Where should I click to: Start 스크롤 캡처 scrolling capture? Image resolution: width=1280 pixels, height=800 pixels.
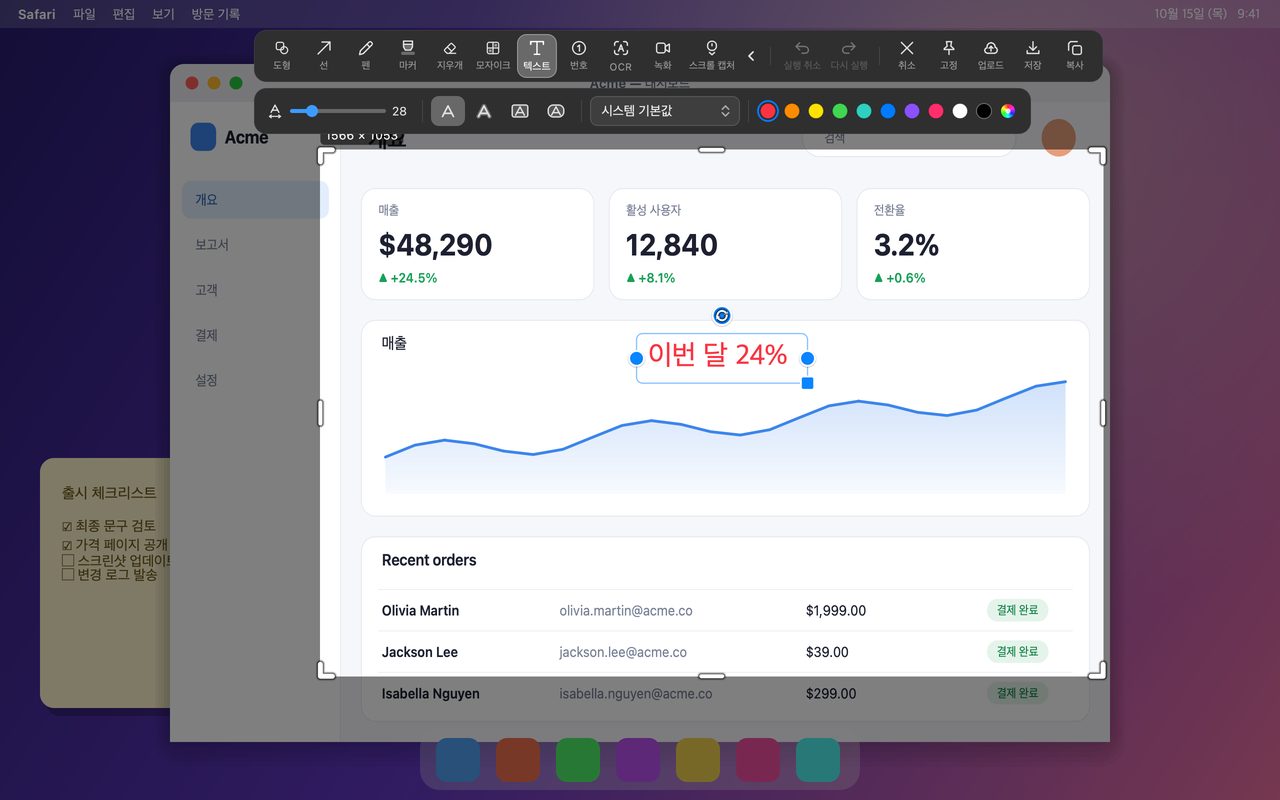pyautogui.click(x=712, y=55)
